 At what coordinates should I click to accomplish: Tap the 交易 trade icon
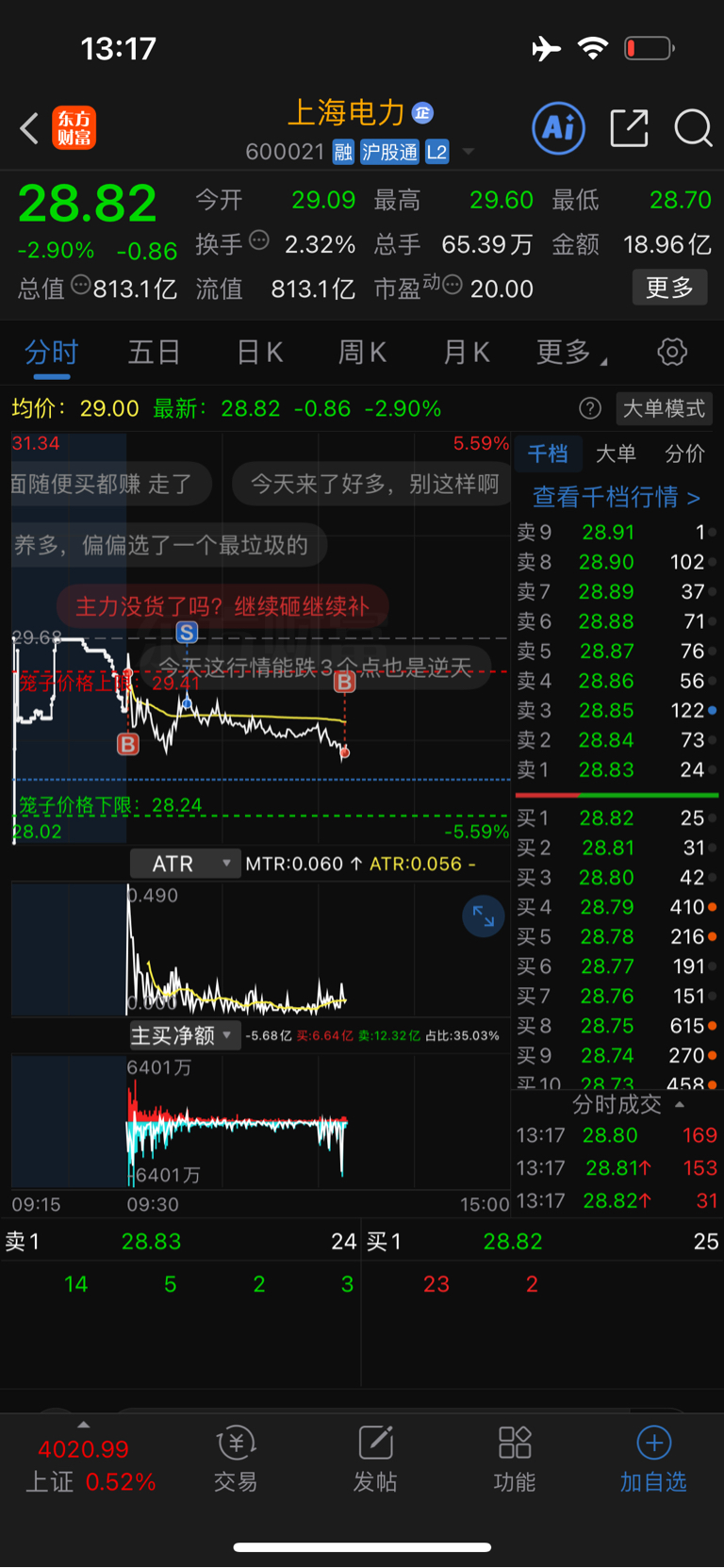click(236, 1458)
